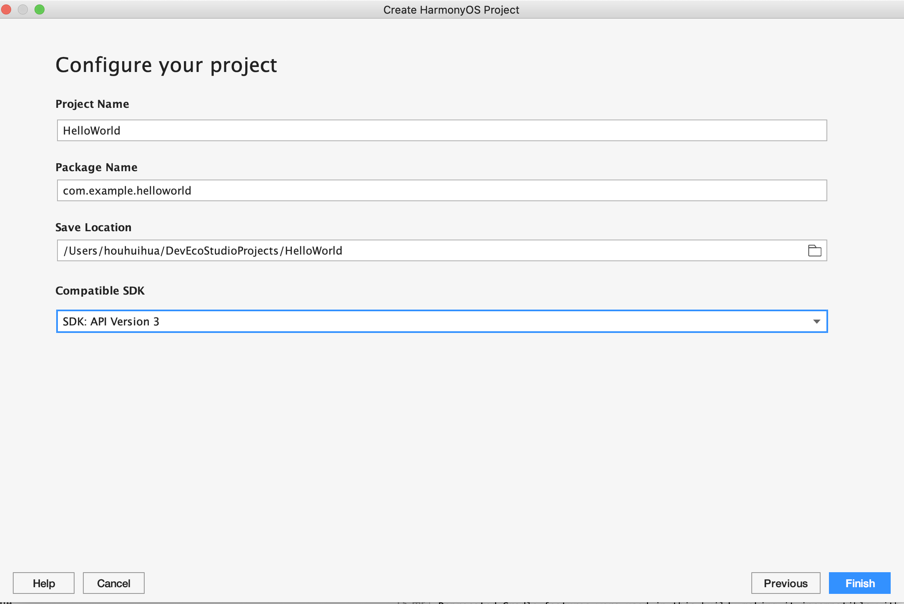Focus the Save Location path text field
This screenshot has width=904, height=604.
pos(430,251)
